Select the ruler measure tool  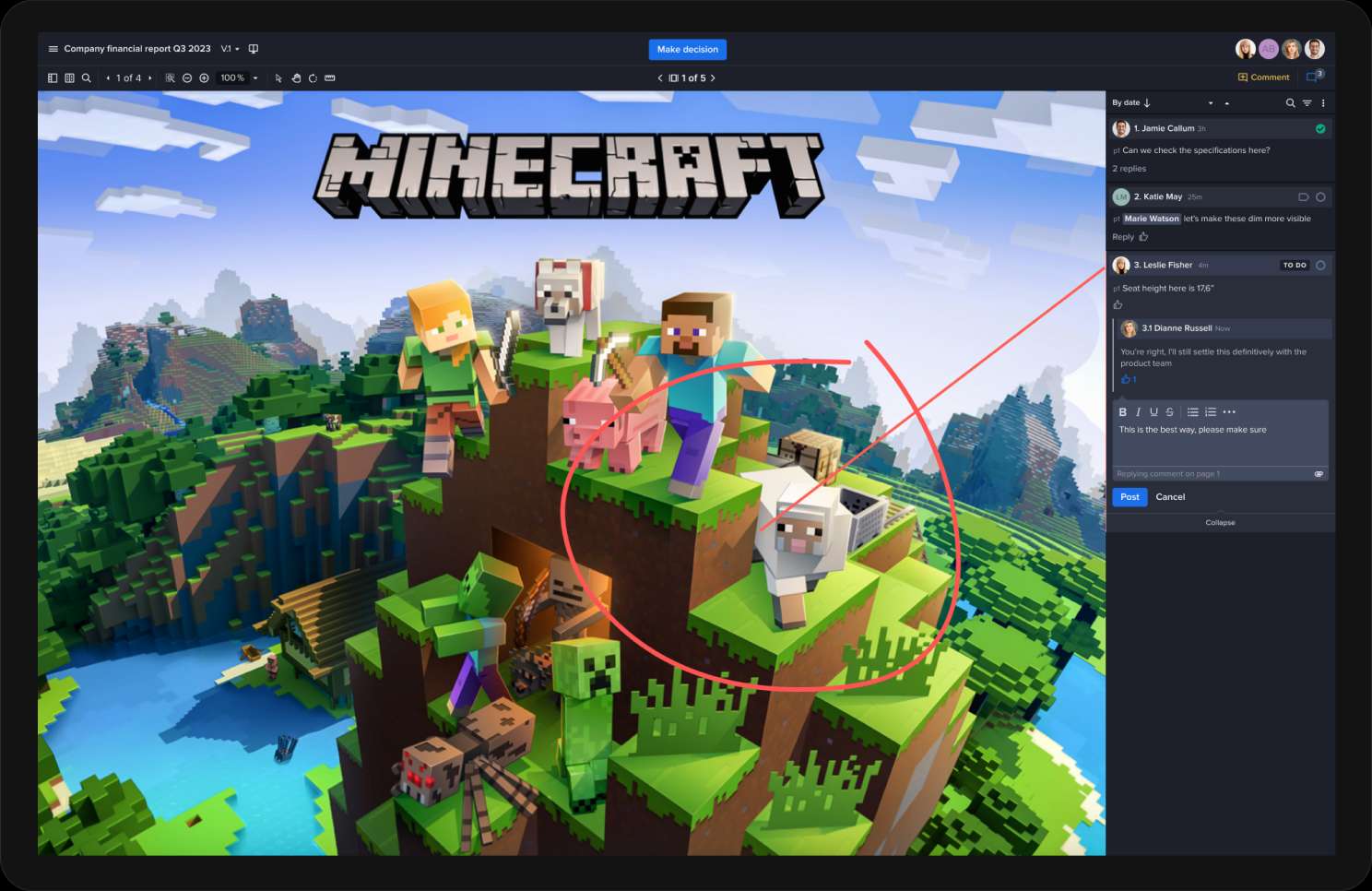pyautogui.click(x=330, y=78)
